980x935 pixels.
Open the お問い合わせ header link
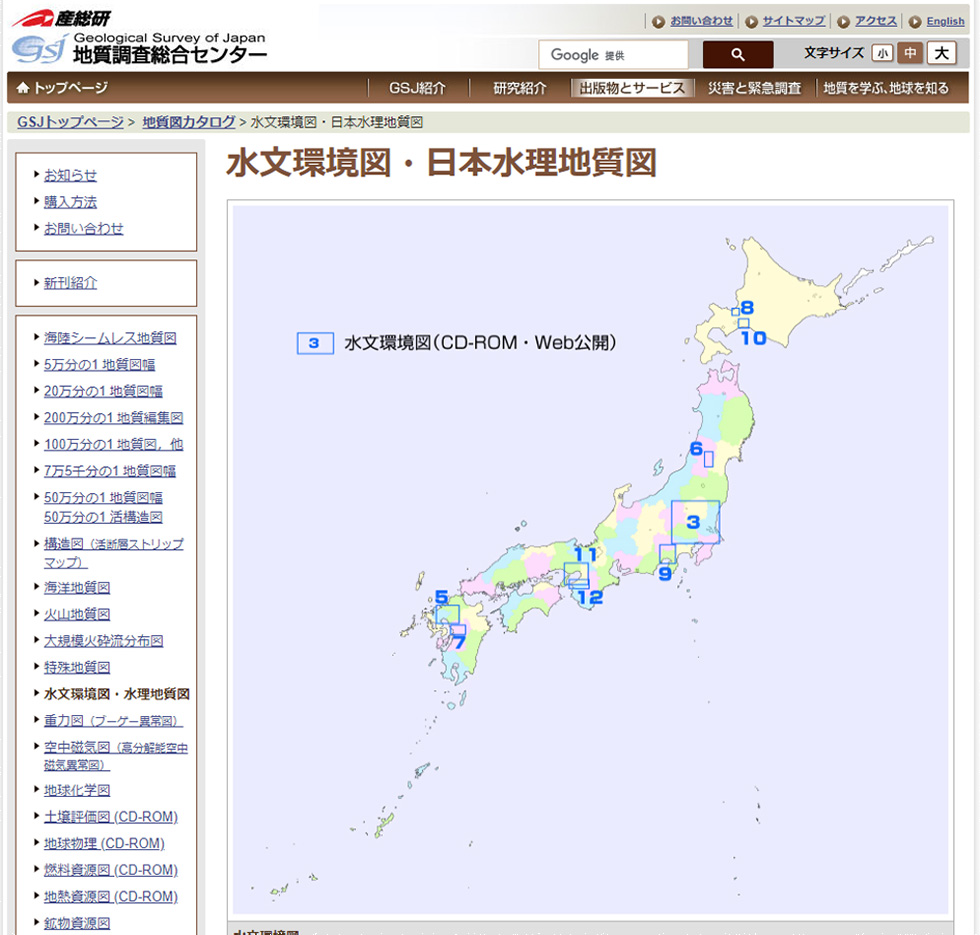[x=701, y=21]
